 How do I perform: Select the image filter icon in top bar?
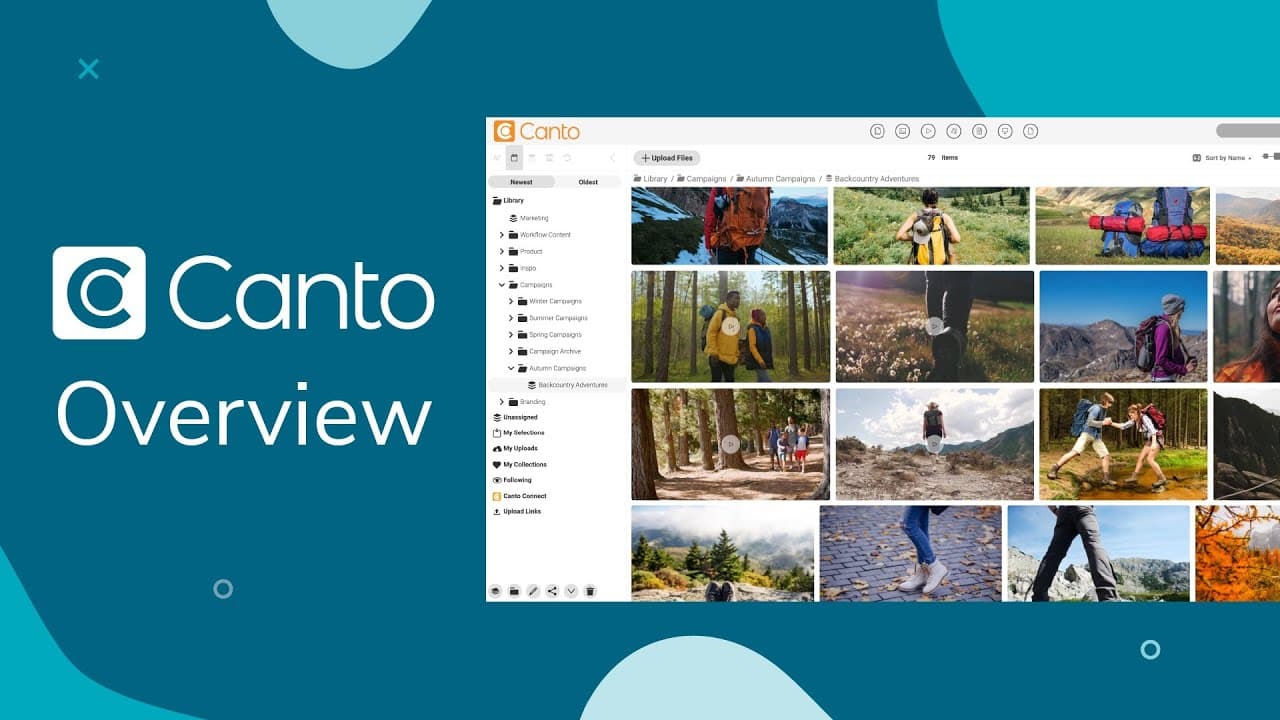pyautogui.click(x=902, y=131)
